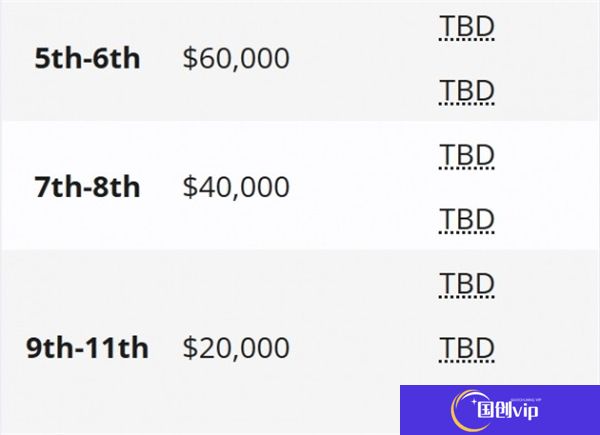Select the 9th-11th placement label

[87, 348]
